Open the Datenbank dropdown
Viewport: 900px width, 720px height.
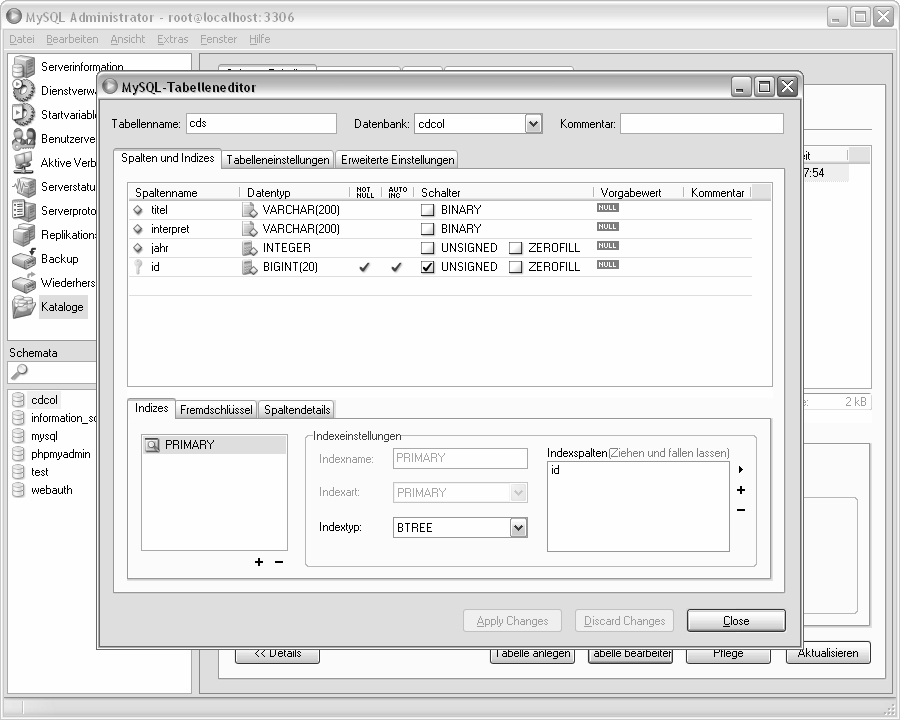click(533, 123)
